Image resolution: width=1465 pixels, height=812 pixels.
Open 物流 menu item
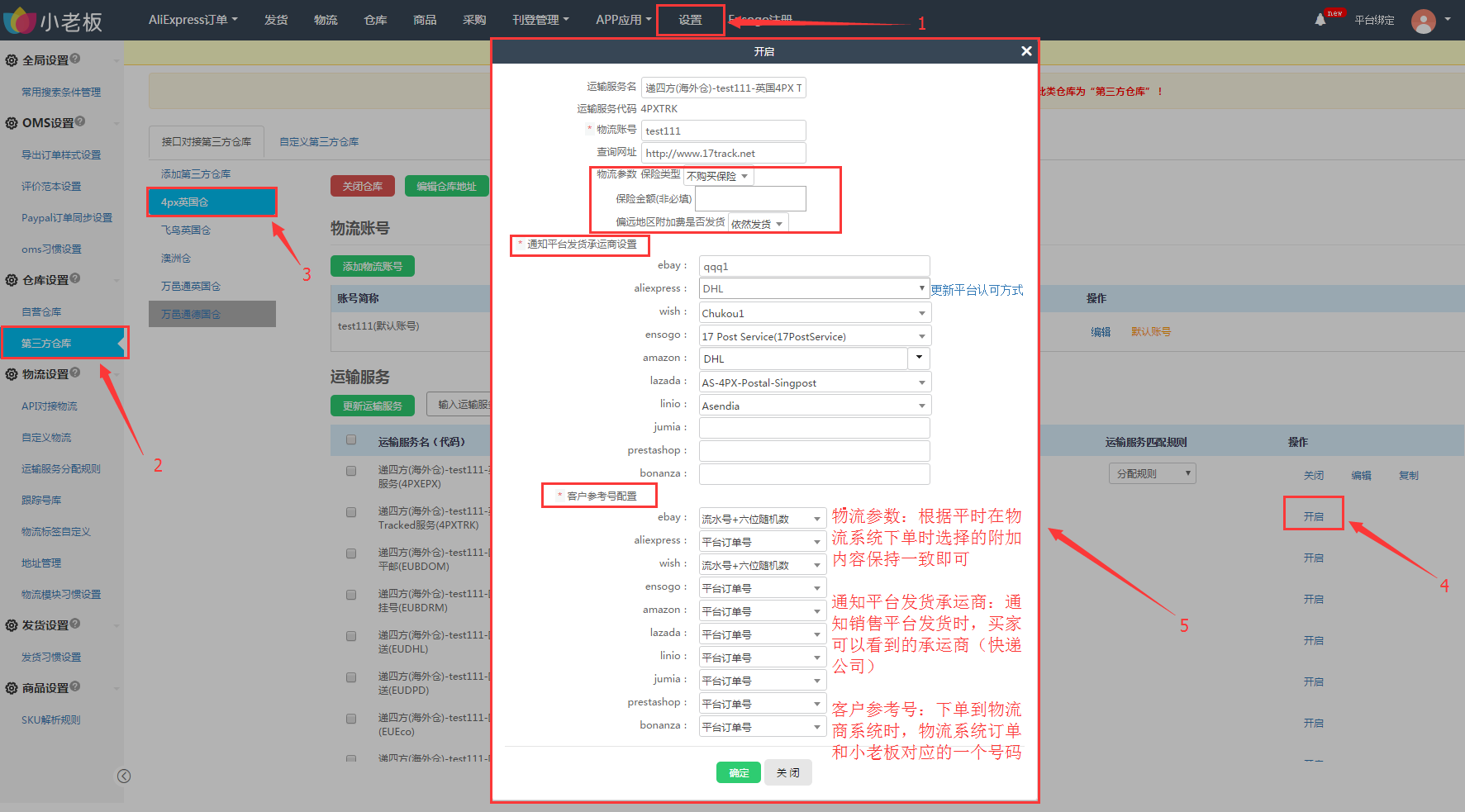point(326,20)
